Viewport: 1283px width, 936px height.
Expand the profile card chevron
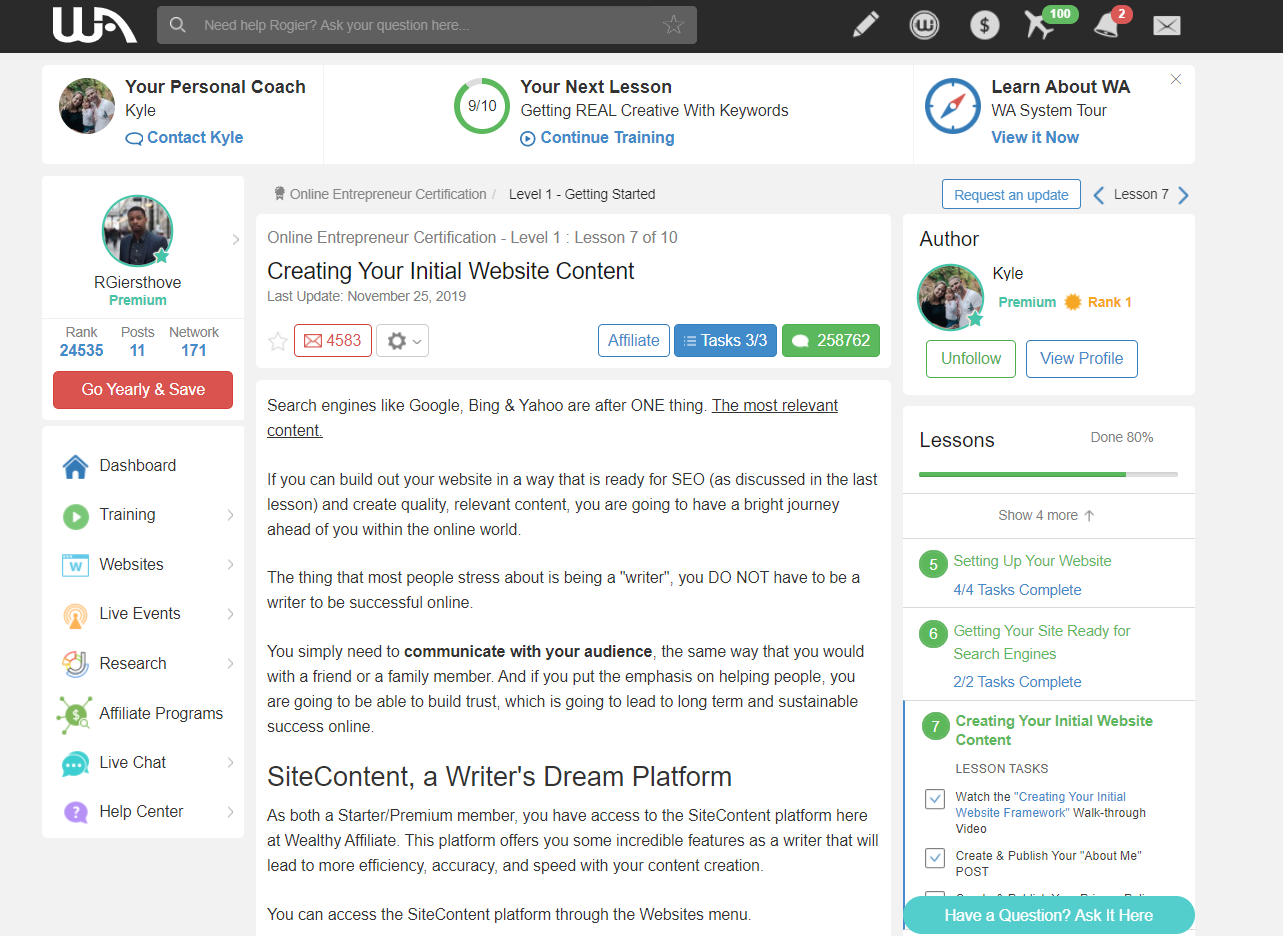click(236, 240)
